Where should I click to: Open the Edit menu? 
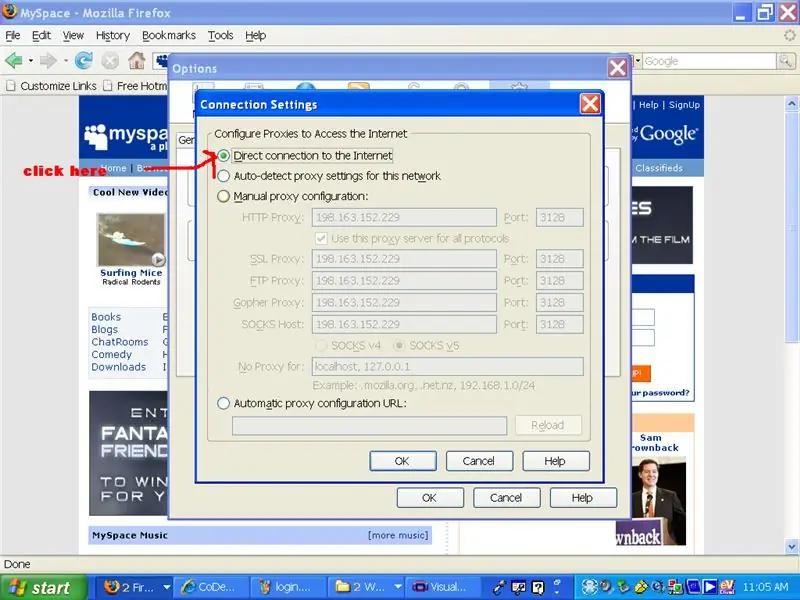41,35
